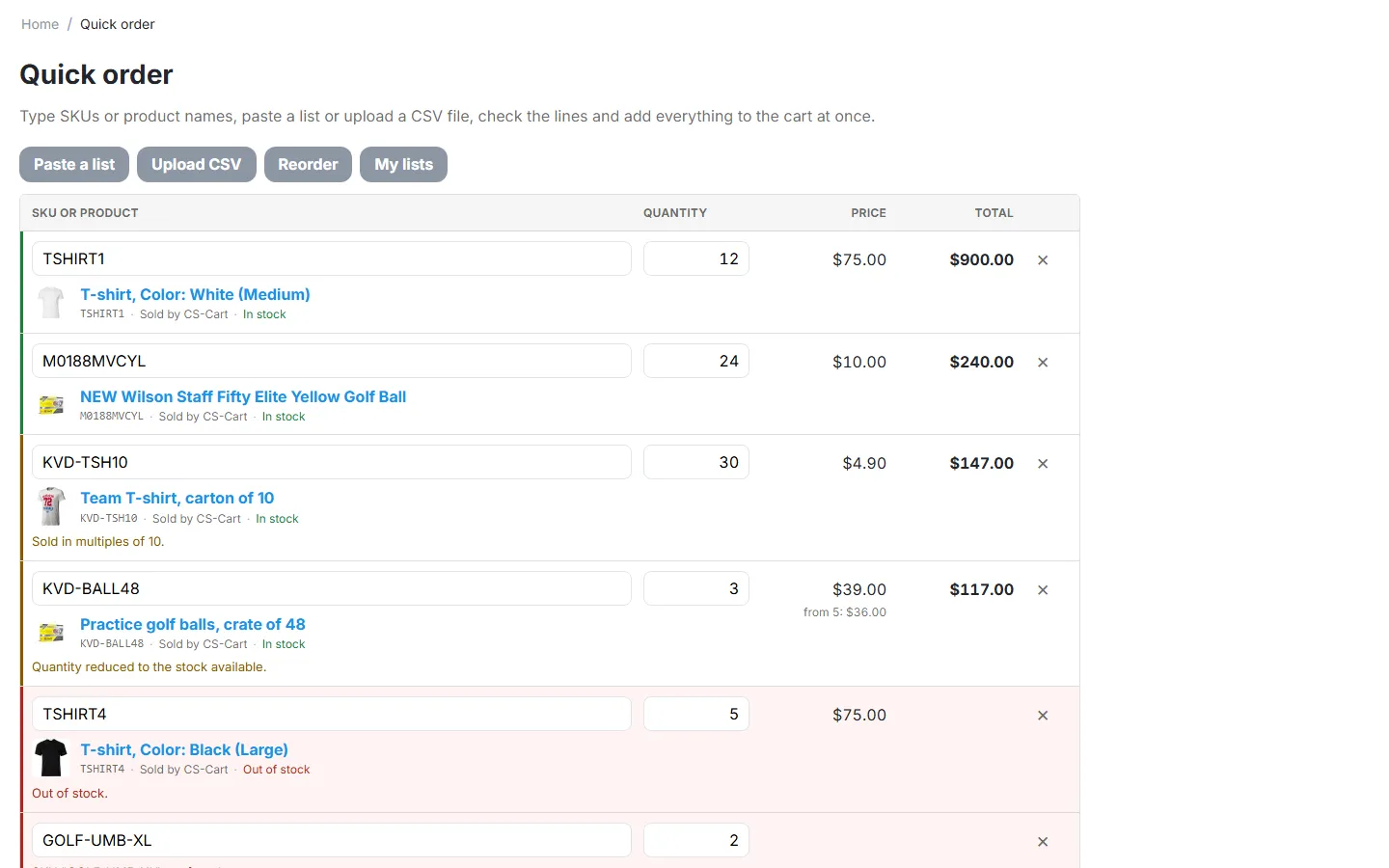Click the Quick order breadcrumb
The image size is (1389, 868).
point(118,24)
